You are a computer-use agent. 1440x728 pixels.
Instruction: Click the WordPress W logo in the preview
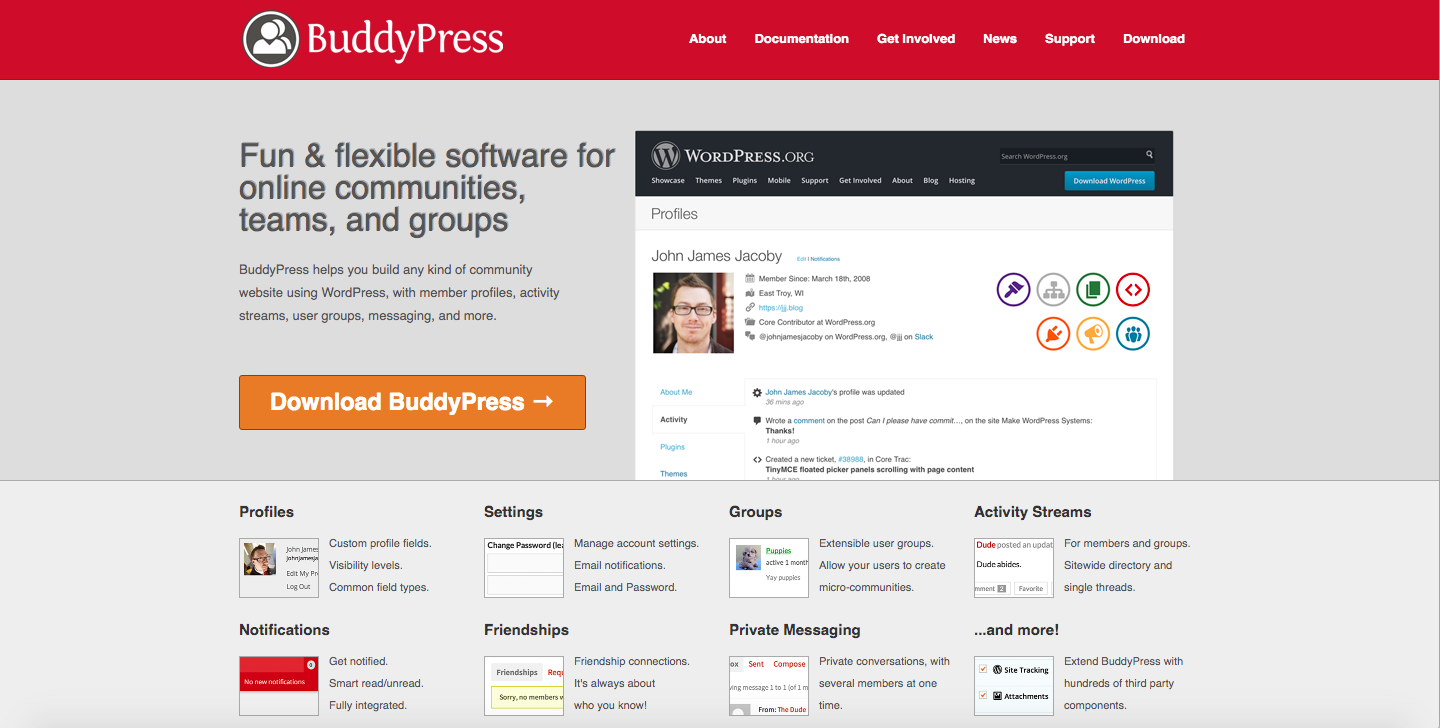[x=666, y=156]
